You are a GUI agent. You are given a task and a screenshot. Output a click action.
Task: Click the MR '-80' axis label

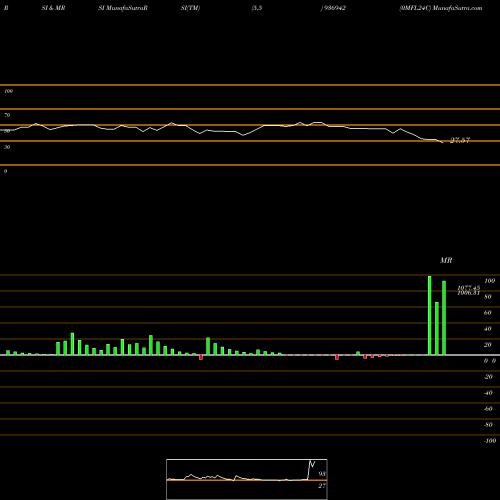pos(488,425)
